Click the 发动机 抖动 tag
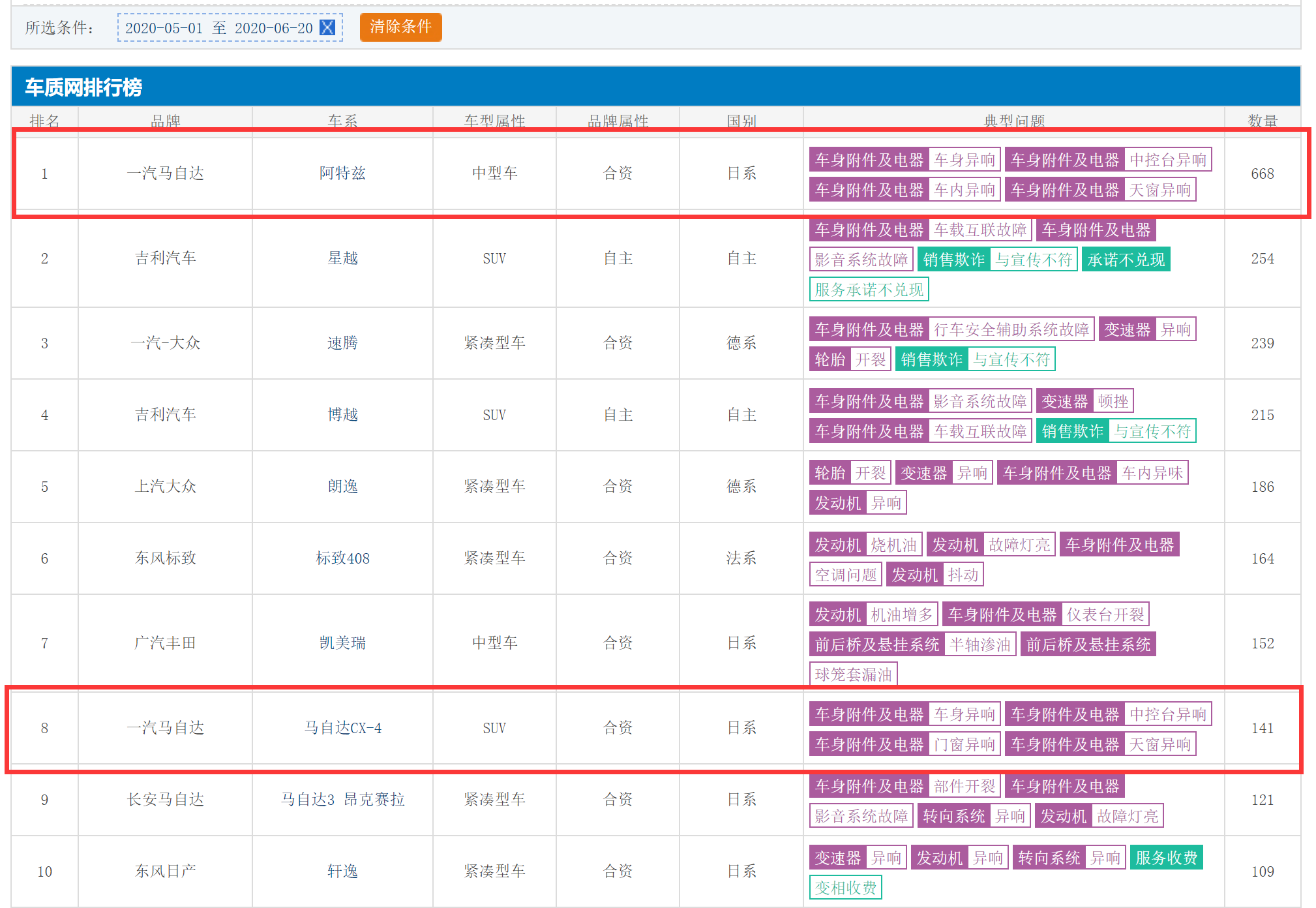 tap(935, 575)
